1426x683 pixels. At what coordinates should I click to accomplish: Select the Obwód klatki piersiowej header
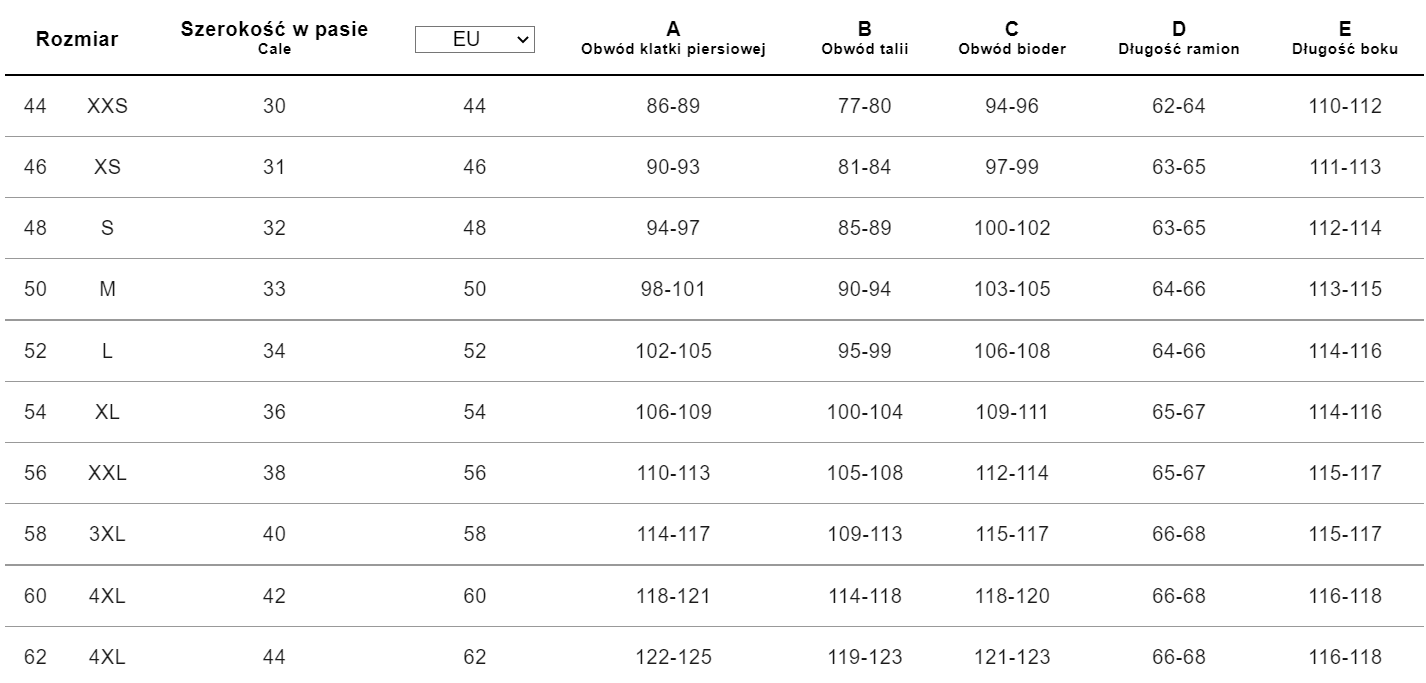[674, 39]
